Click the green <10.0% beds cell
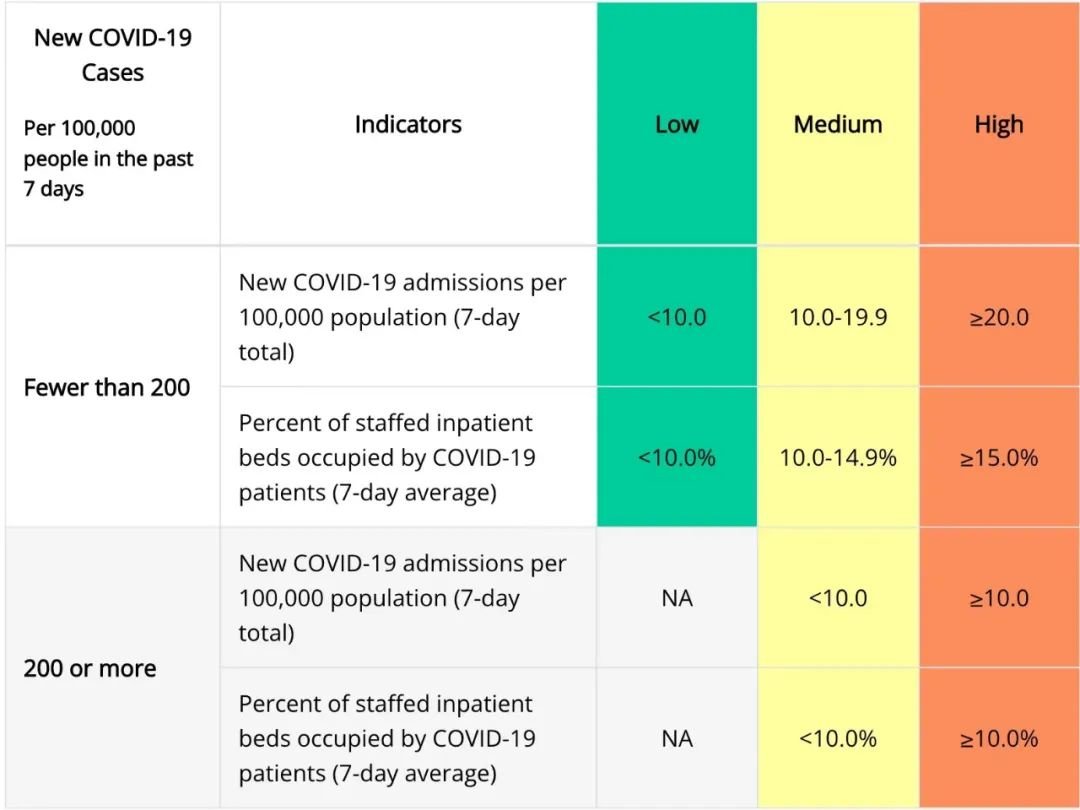This screenshot has height=810, width=1080. [x=676, y=457]
